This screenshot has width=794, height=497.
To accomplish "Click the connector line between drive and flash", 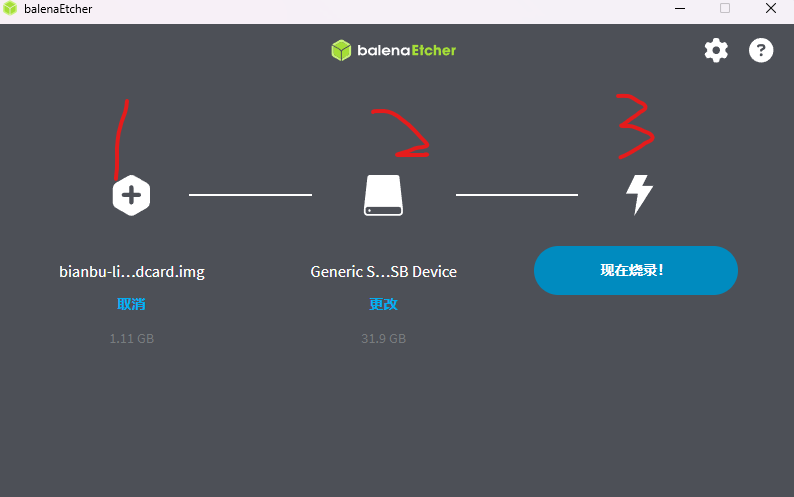I will [x=517, y=195].
